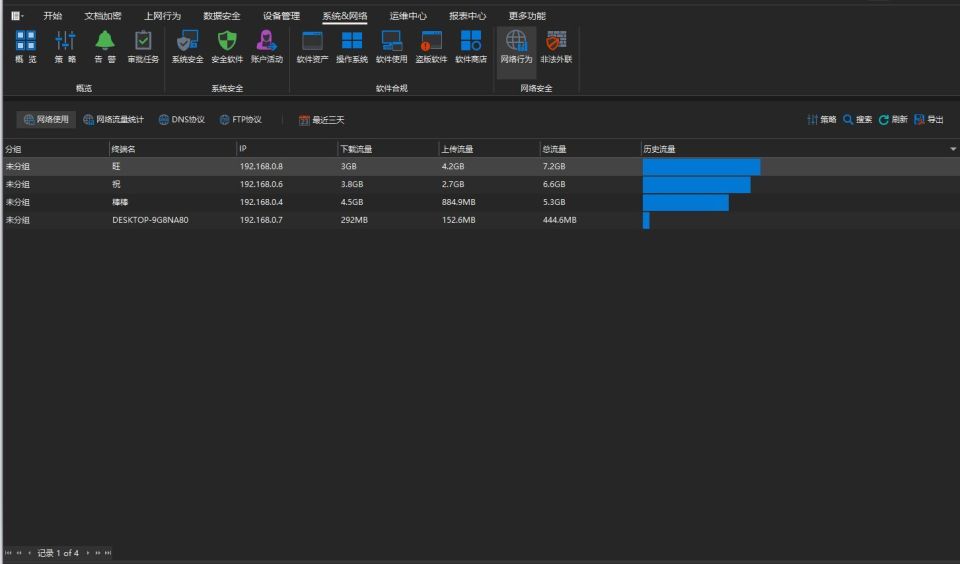Screen dimensions: 960x564
Task: Open 账户活动 purple user icon
Action: click(x=267, y=47)
